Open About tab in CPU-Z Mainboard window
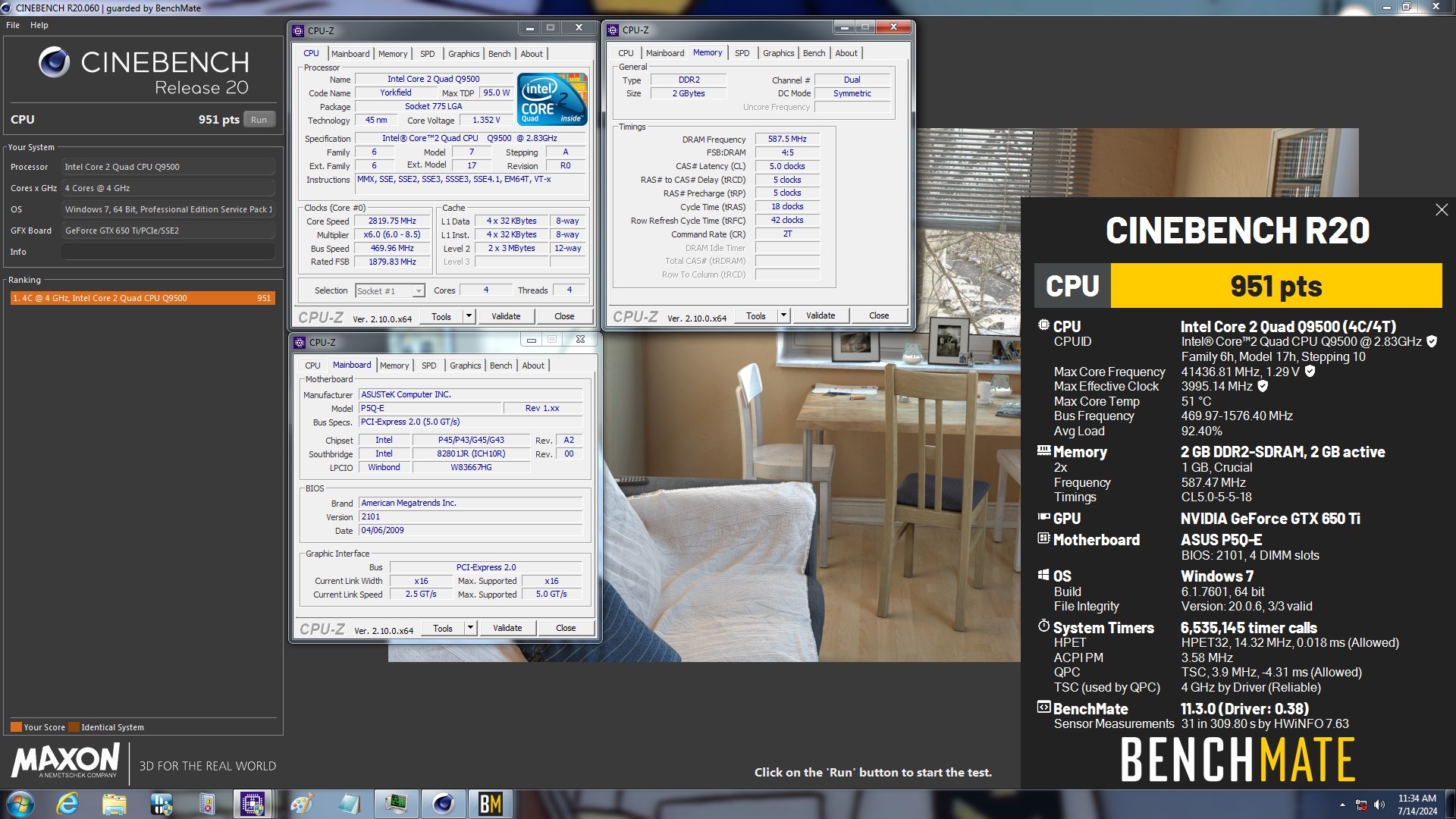1456x819 pixels. click(x=533, y=366)
